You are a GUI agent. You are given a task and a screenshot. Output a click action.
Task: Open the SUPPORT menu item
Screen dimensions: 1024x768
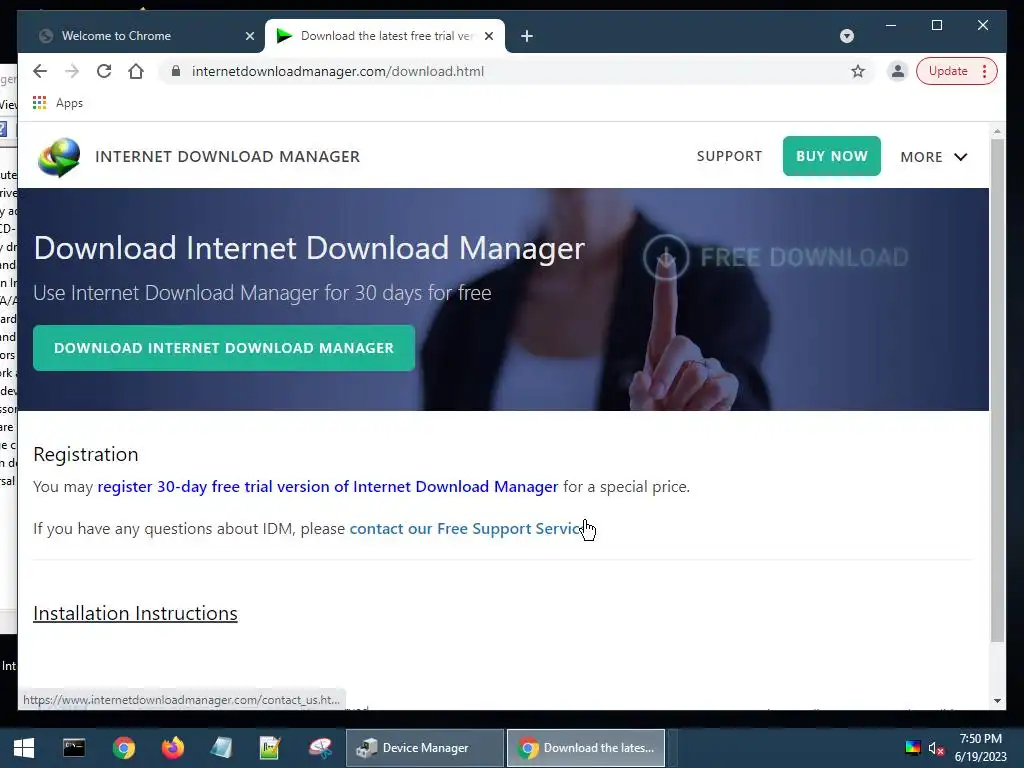point(729,156)
